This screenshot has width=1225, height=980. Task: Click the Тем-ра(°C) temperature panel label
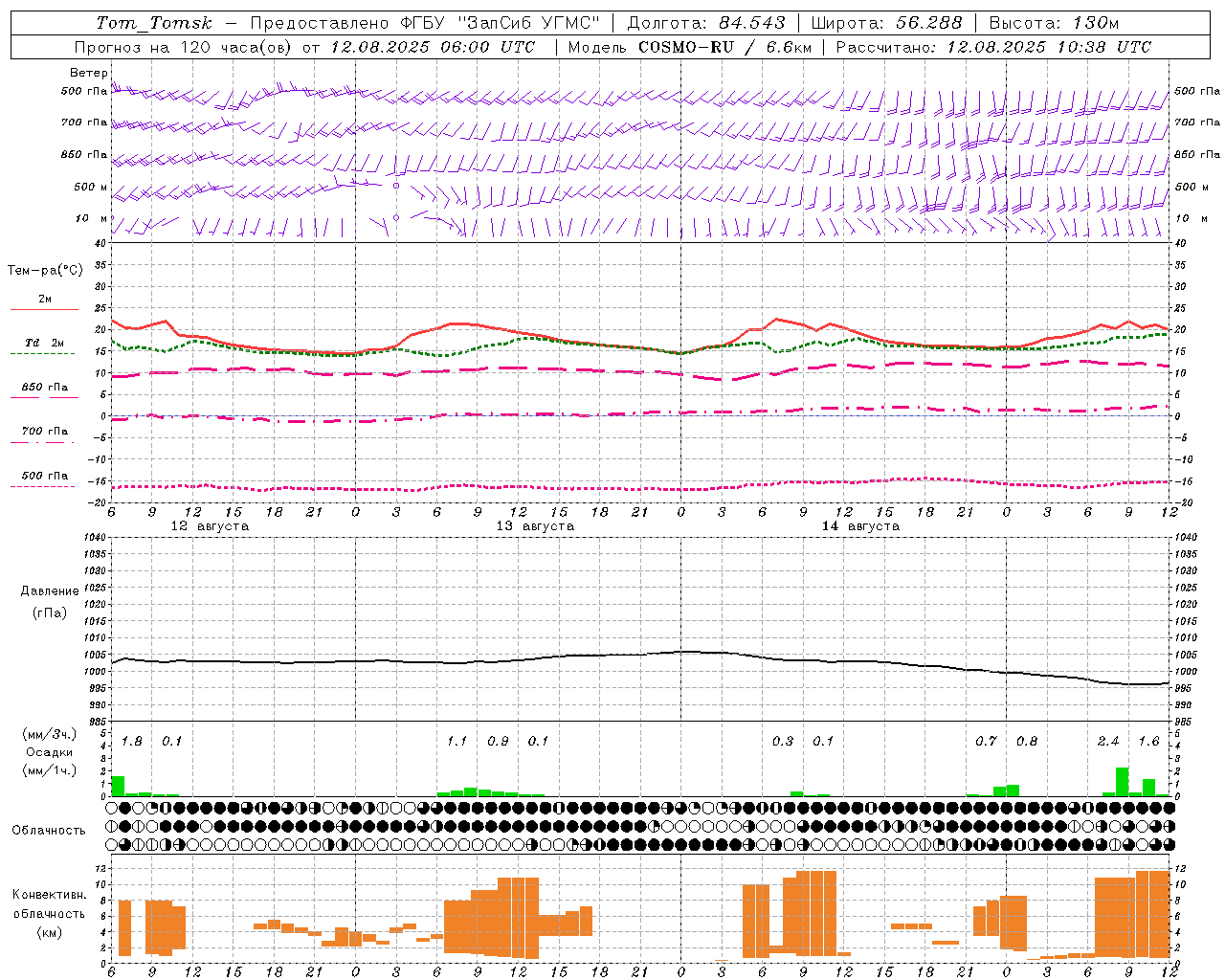point(45,271)
